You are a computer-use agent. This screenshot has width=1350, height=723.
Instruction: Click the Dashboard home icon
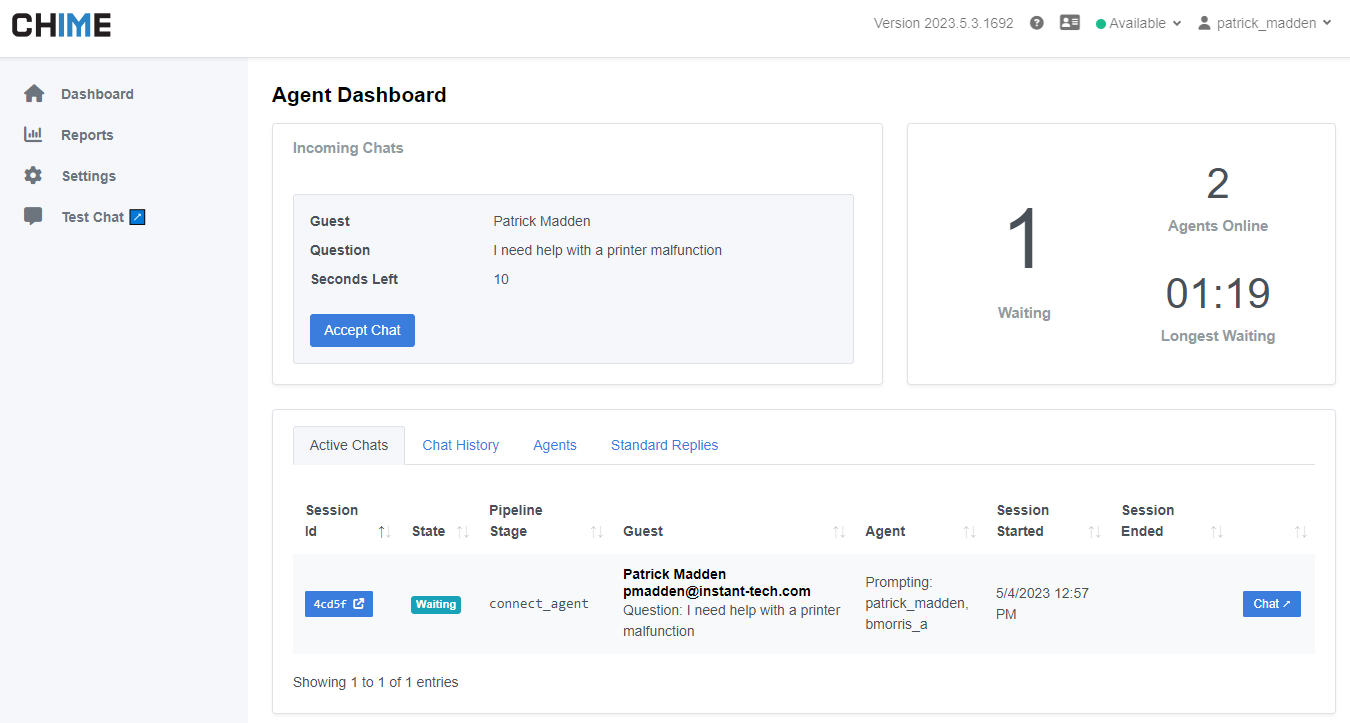(x=34, y=94)
